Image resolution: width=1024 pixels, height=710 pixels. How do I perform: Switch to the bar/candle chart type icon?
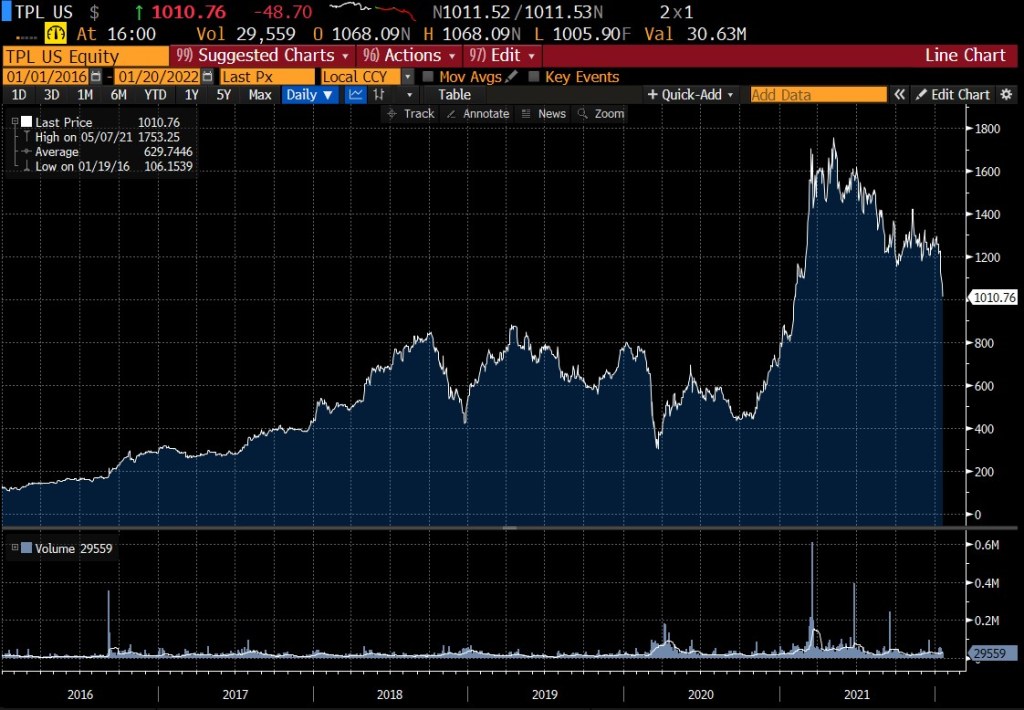pyautogui.click(x=380, y=95)
